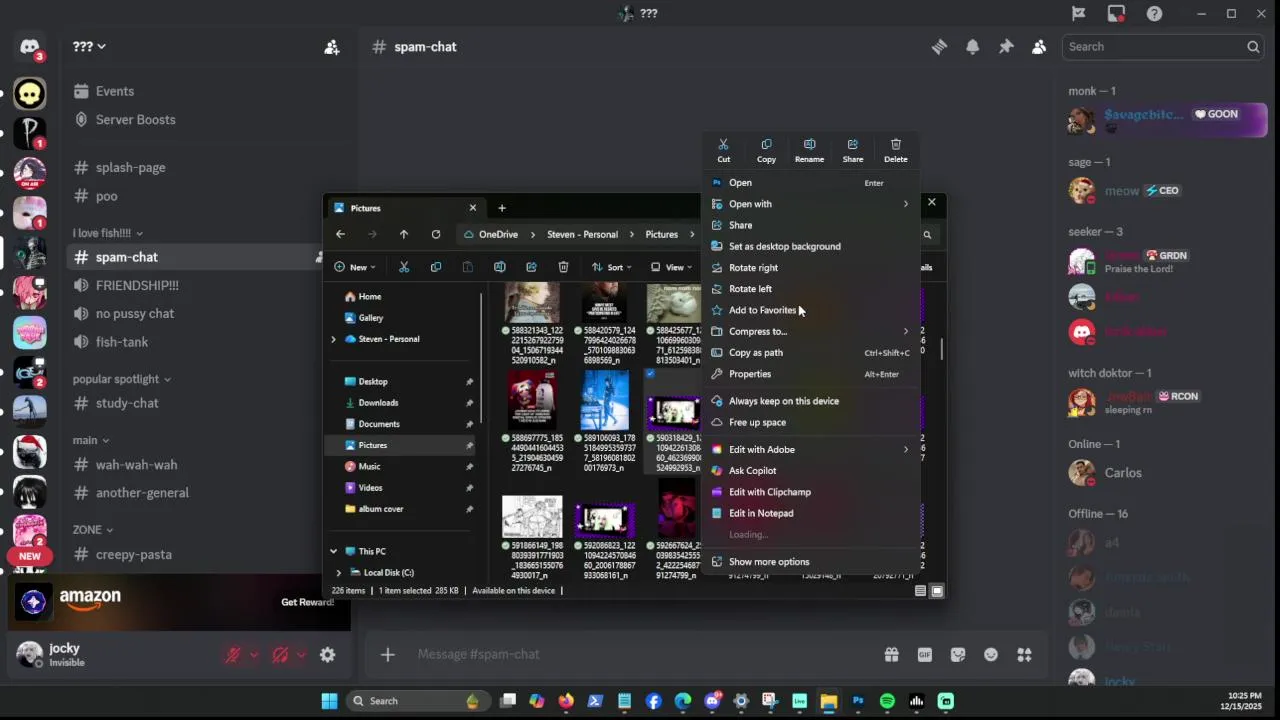Choose Edit in Notepad
This screenshot has height=720, width=1280.
click(812, 513)
